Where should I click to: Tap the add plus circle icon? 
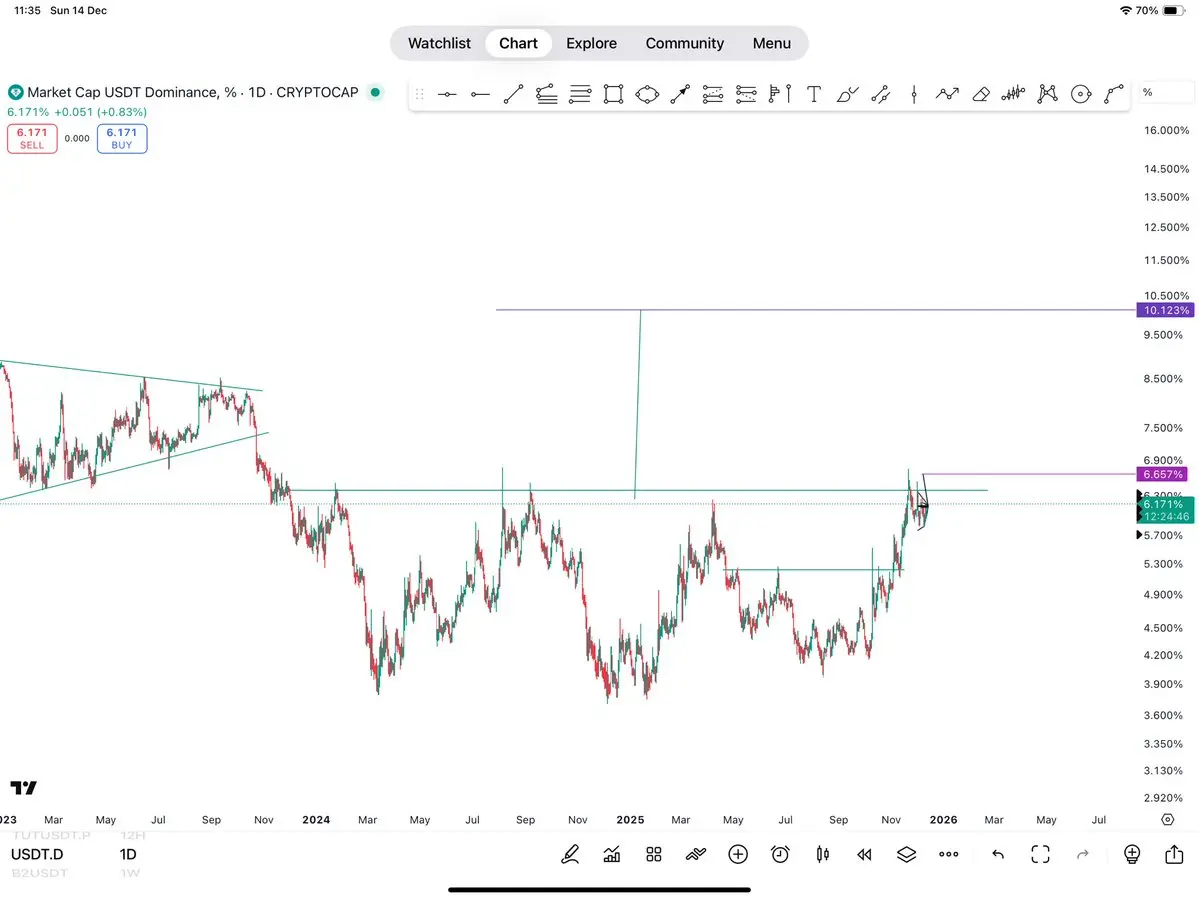pyautogui.click(x=738, y=855)
